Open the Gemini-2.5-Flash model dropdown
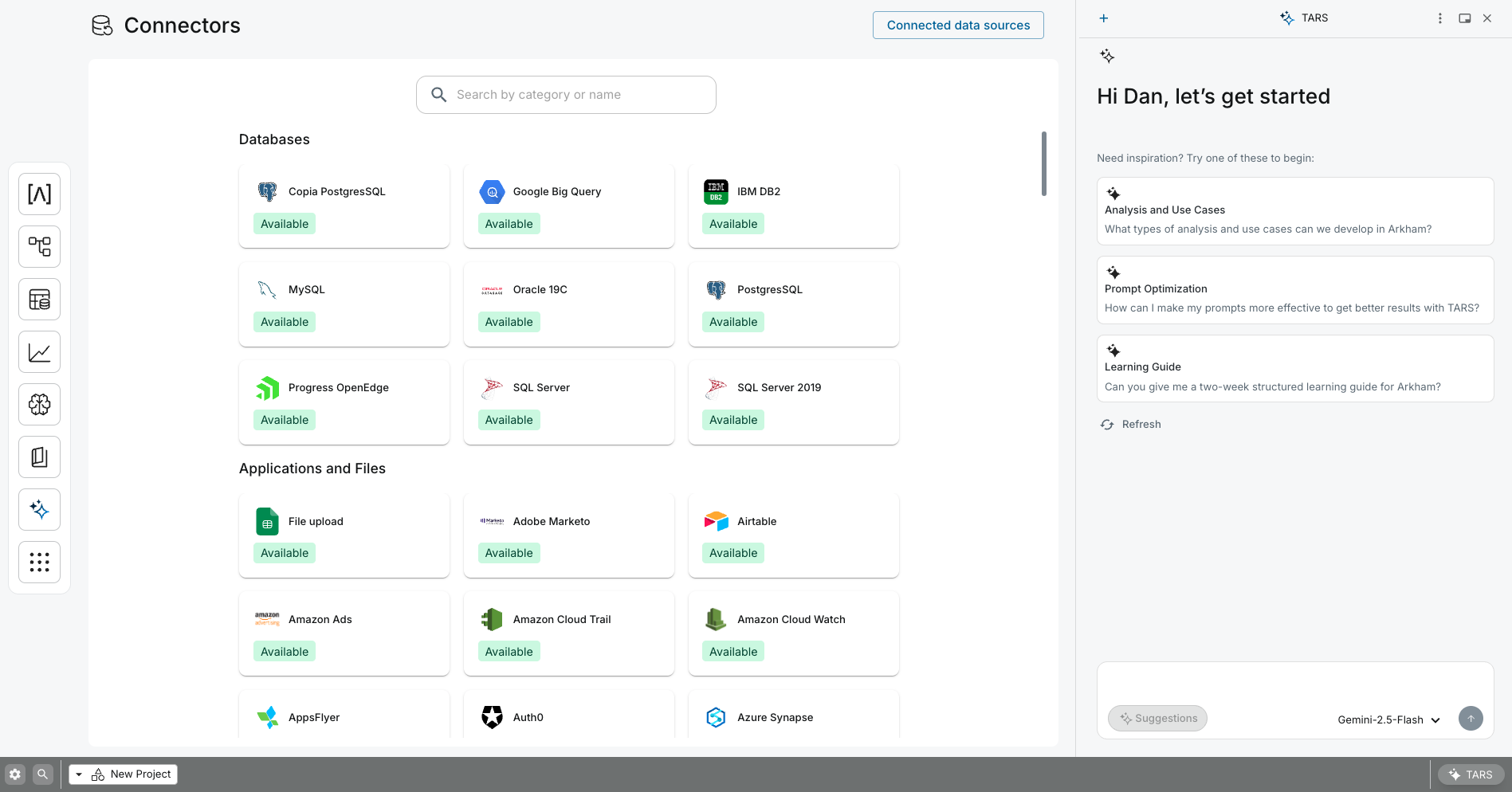Viewport: 1512px width, 792px height. point(1388,720)
